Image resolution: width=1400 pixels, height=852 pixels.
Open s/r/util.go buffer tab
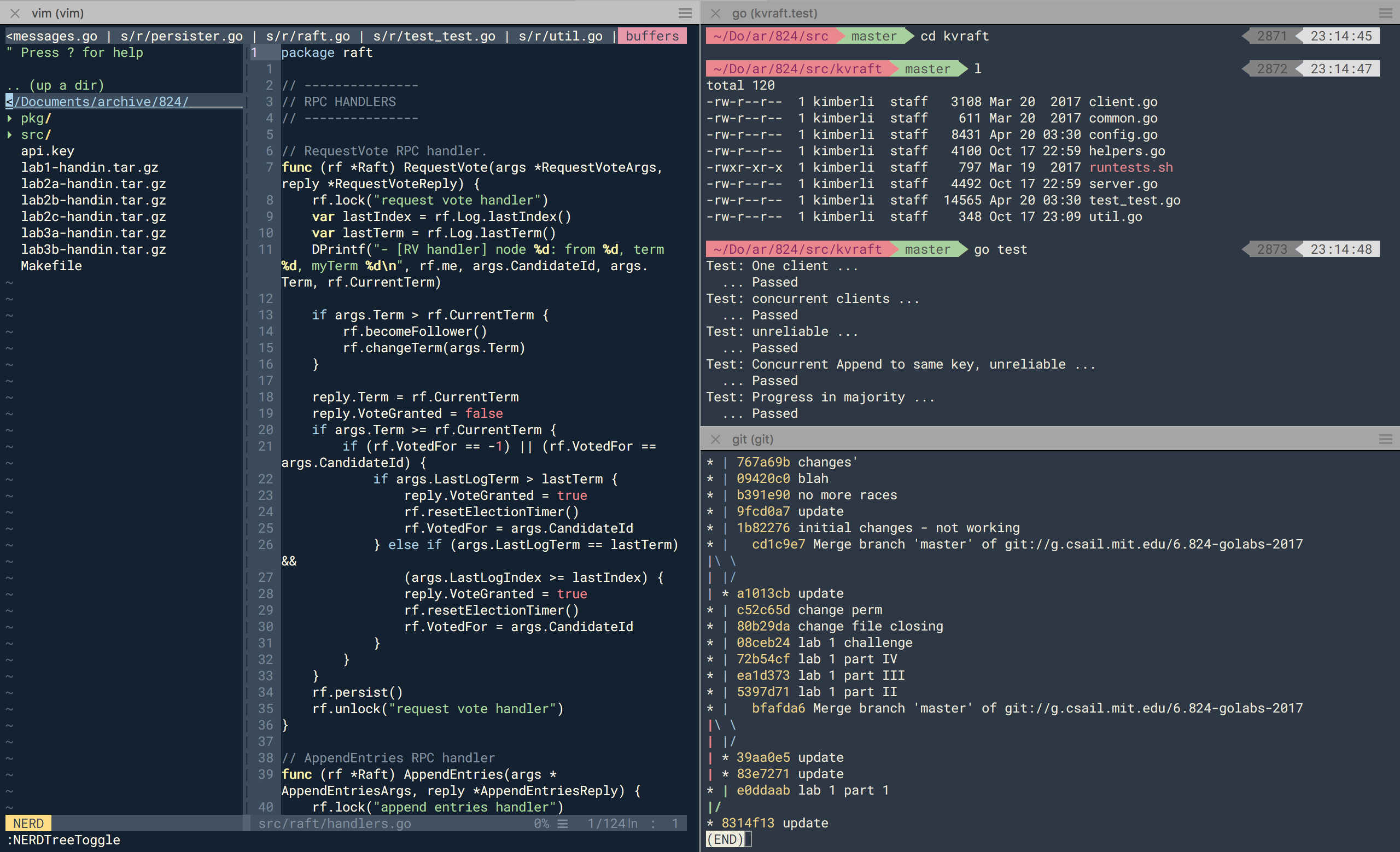(560, 36)
